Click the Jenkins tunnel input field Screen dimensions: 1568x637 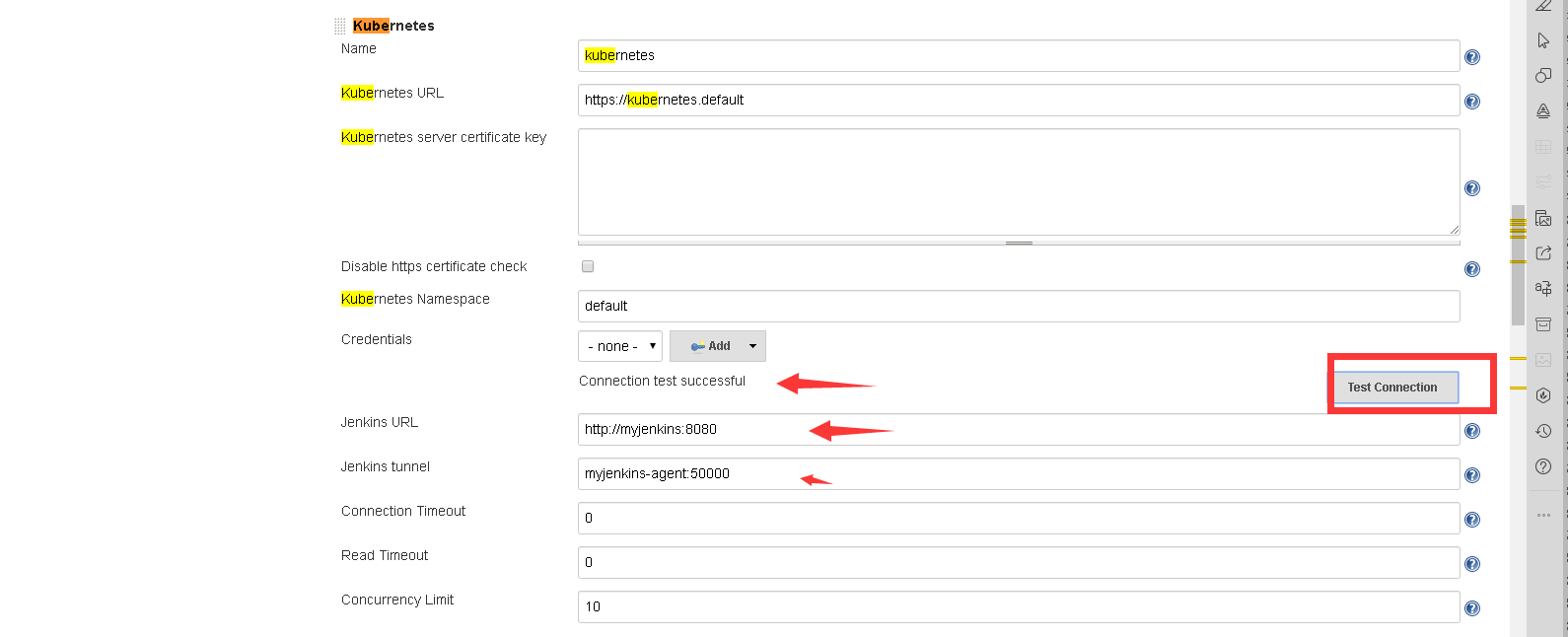pos(1019,473)
